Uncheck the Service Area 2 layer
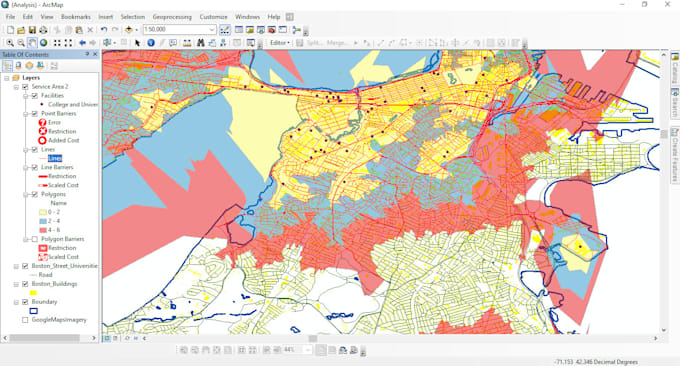 pos(25,87)
